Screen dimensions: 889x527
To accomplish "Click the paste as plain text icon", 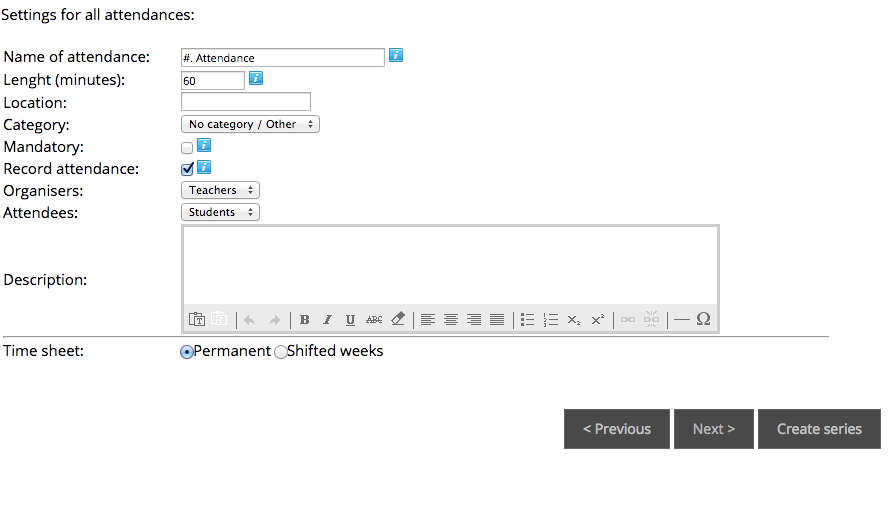I will [x=197, y=319].
